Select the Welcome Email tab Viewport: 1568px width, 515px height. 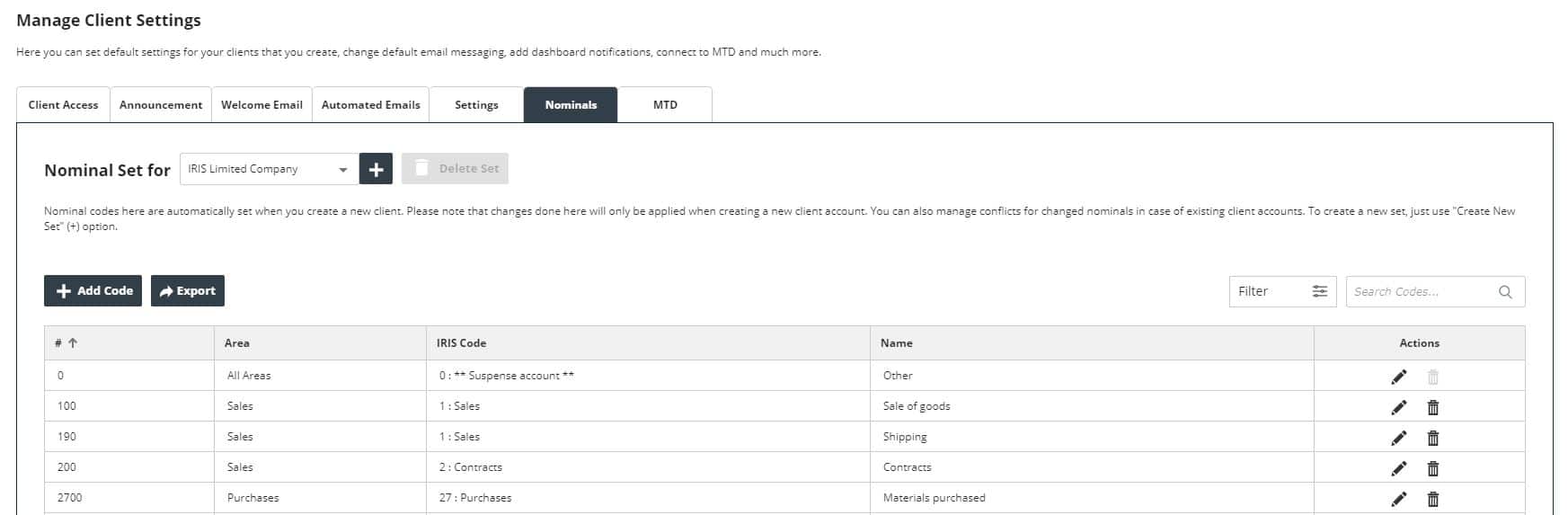(261, 105)
